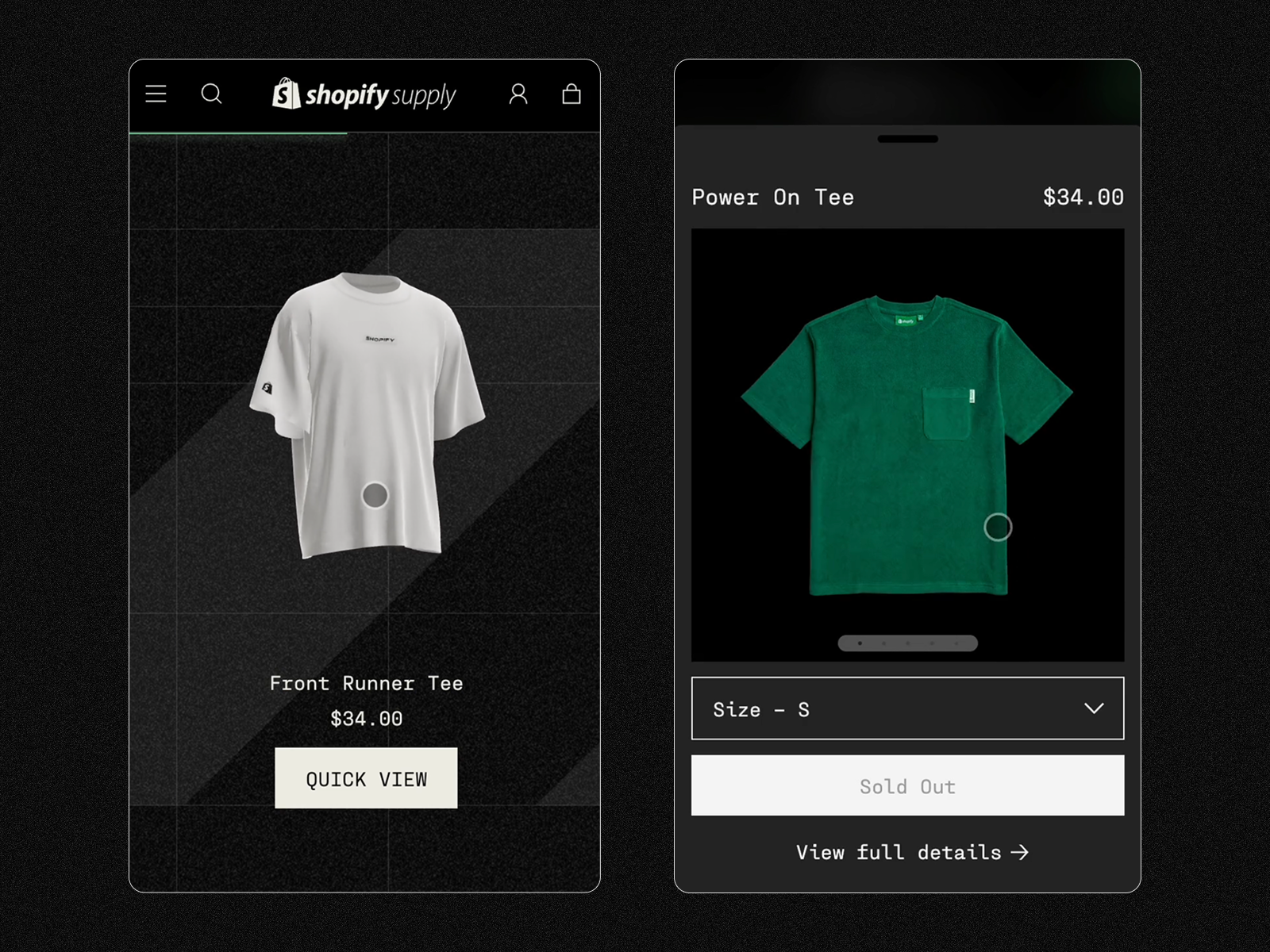This screenshot has height=952, width=1270.
Task: Click the search magnifier icon
Action: tap(211, 94)
